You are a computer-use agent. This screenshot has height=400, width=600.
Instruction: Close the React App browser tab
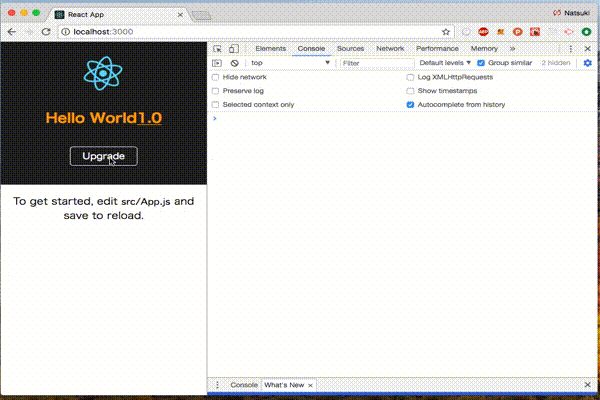click(x=180, y=15)
